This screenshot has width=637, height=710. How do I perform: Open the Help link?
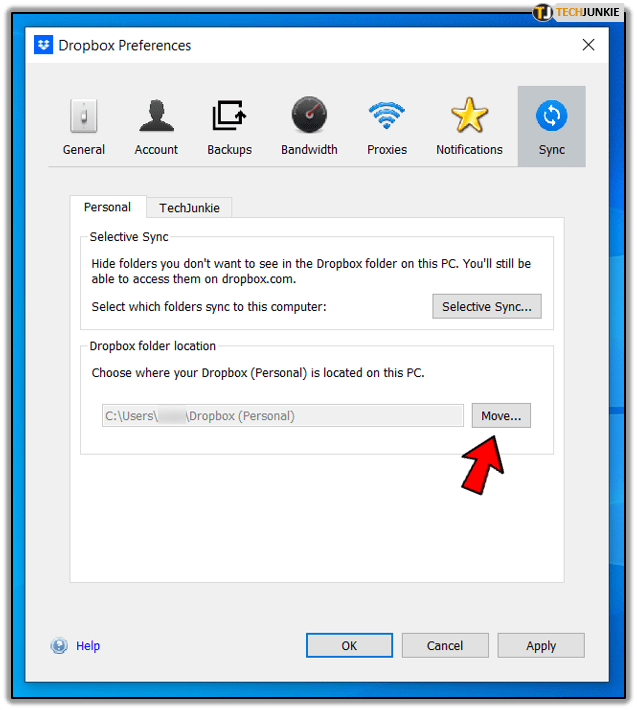click(x=88, y=645)
